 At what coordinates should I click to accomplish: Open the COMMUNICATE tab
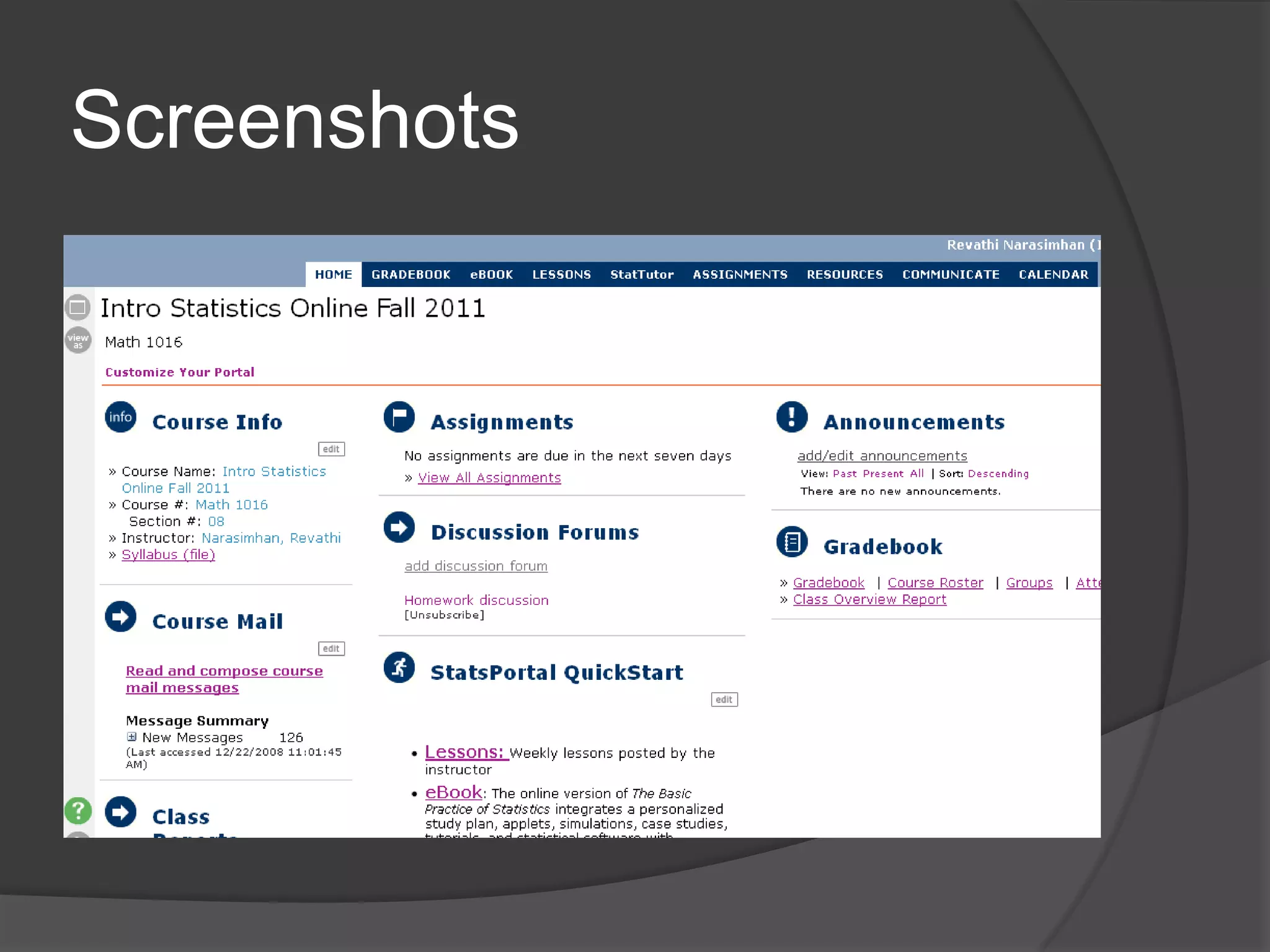click(x=951, y=275)
